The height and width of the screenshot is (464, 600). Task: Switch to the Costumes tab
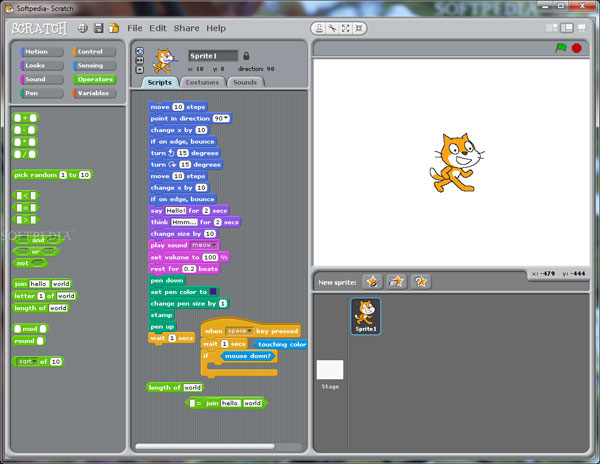click(x=202, y=82)
